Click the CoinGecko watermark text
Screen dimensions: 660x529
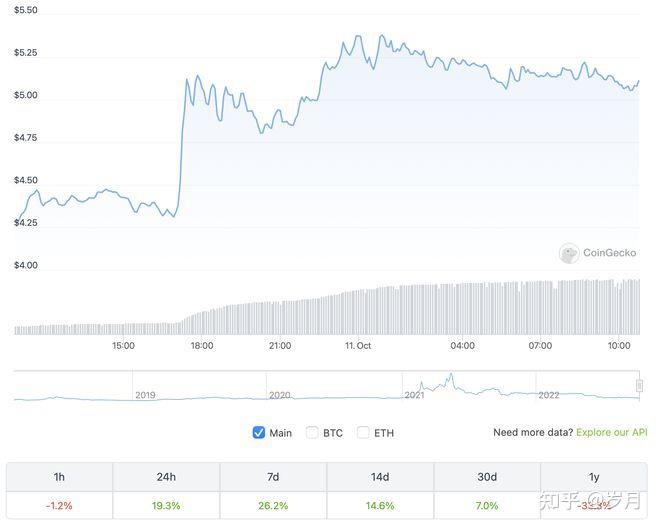(x=609, y=254)
